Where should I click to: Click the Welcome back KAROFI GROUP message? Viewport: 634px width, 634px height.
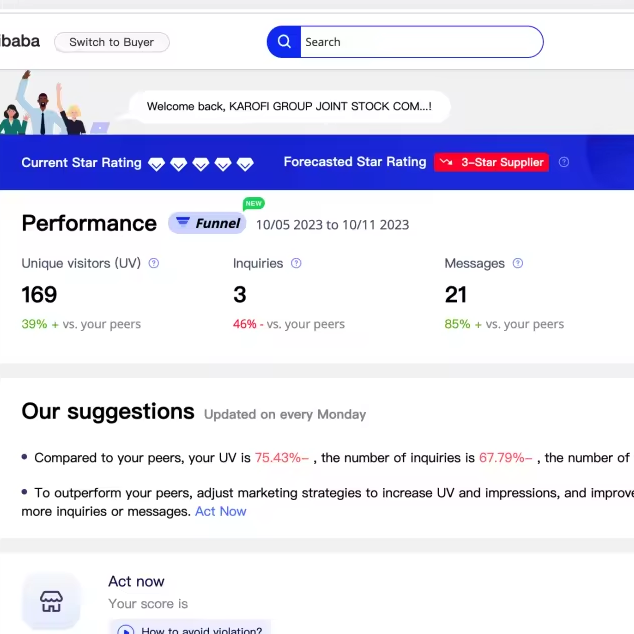coord(289,106)
